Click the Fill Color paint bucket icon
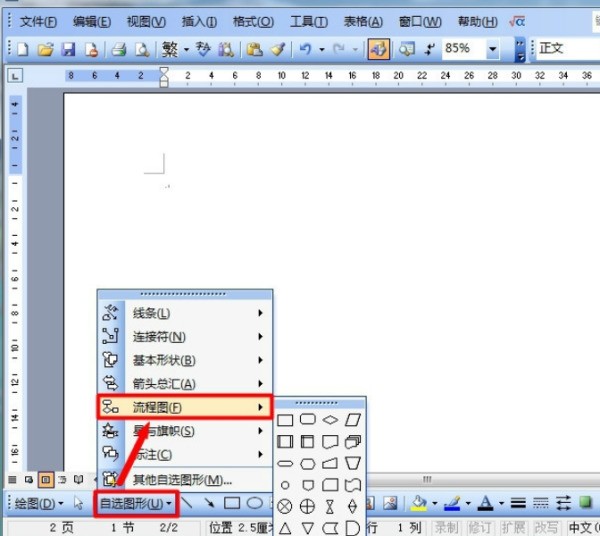The height and width of the screenshot is (536, 600). pyautogui.click(x=420, y=503)
